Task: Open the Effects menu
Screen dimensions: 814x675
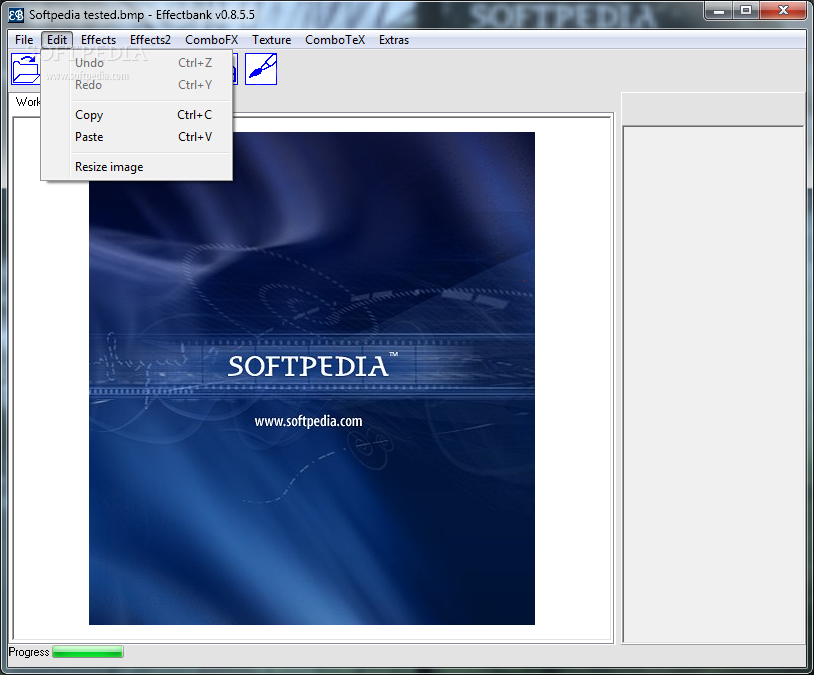Action: pyautogui.click(x=98, y=40)
